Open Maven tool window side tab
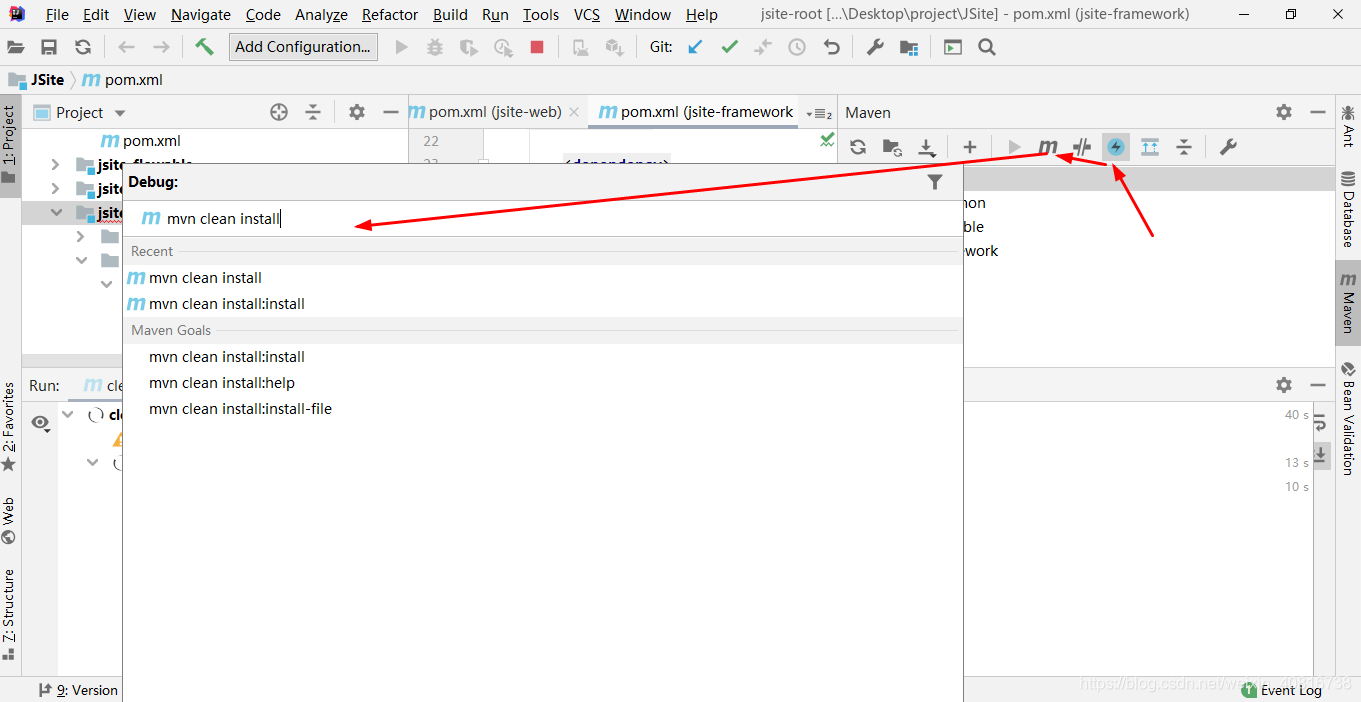Screen dimensions: 1361x702 1348,303
